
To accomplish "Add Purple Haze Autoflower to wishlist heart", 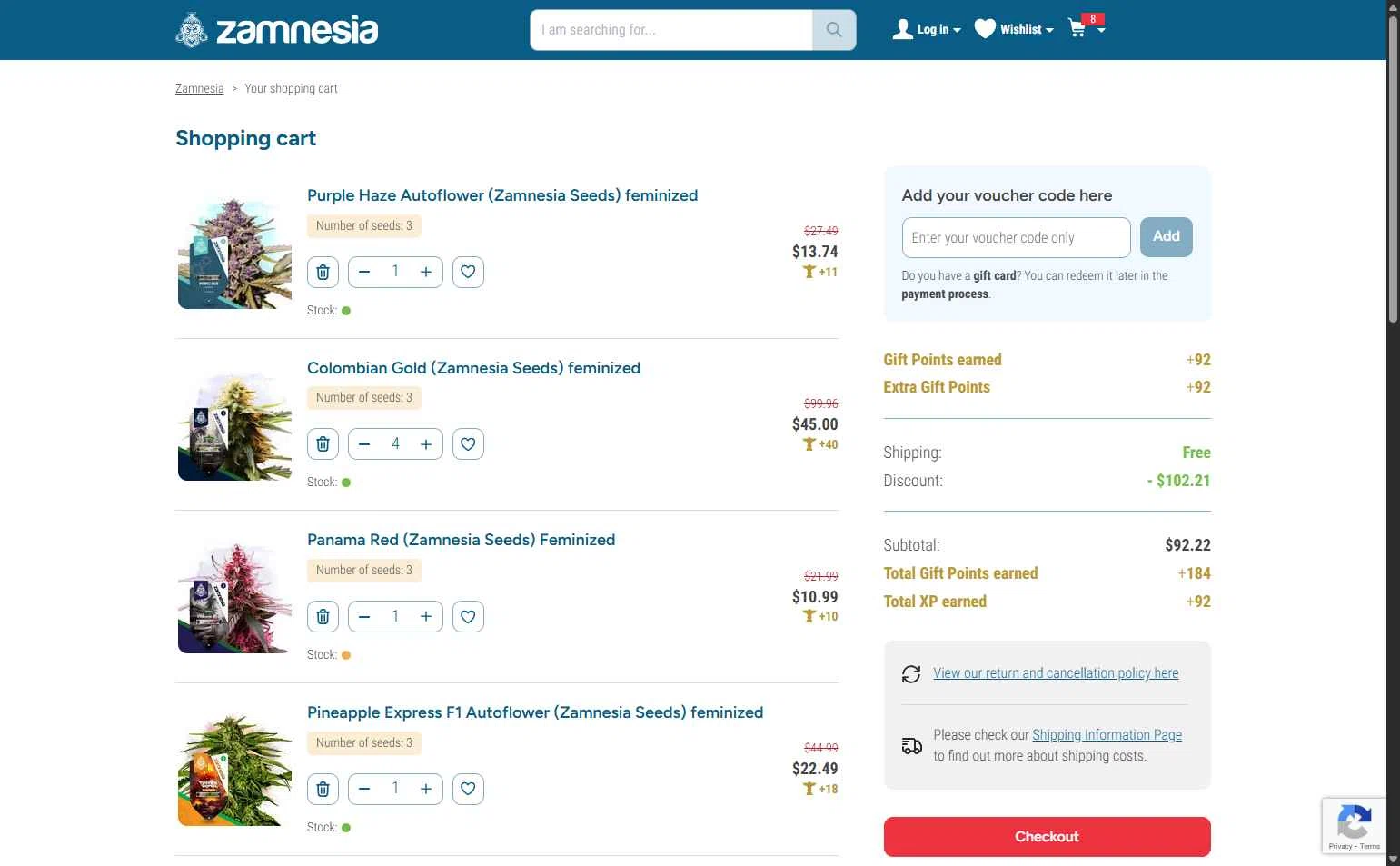I will pos(468,272).
